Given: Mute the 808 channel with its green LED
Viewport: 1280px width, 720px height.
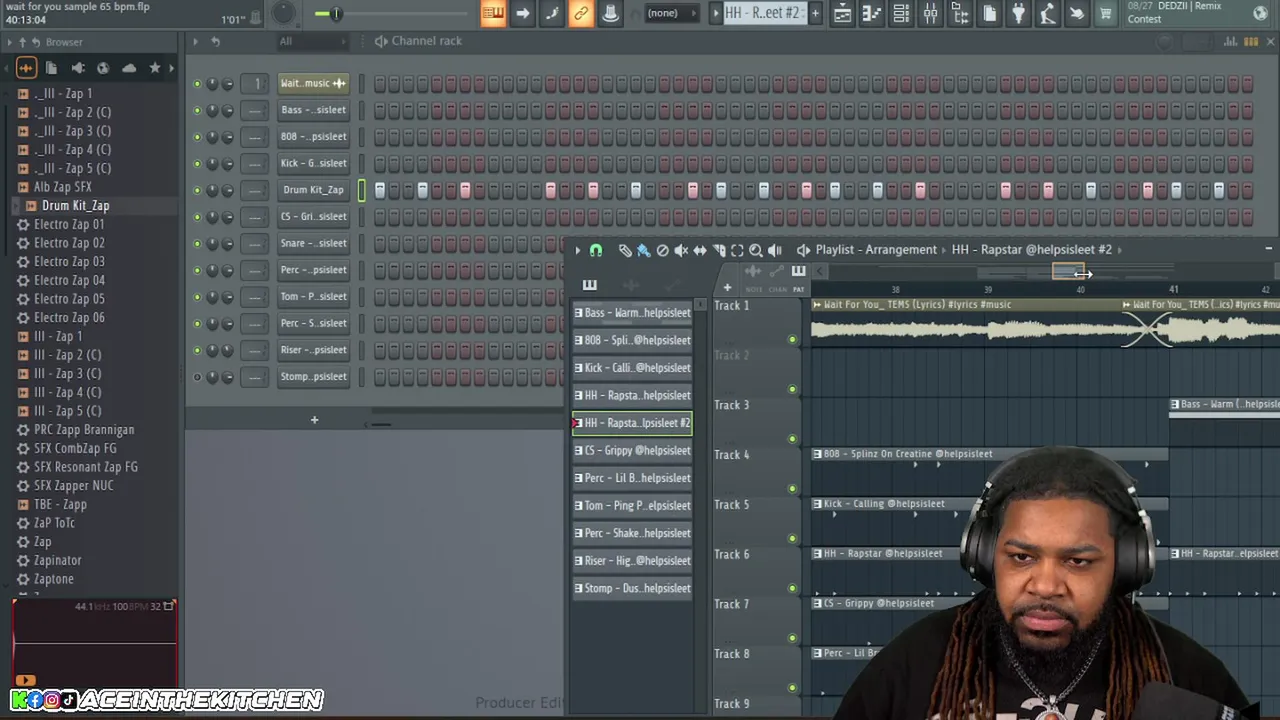Looking at the screenshot, I should (197, 137).
